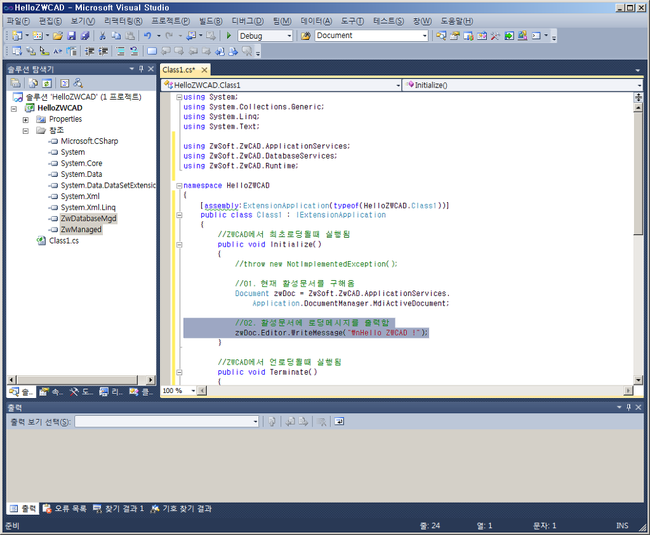
Task: Click the Save All icon
Action: tap(85, 36)
